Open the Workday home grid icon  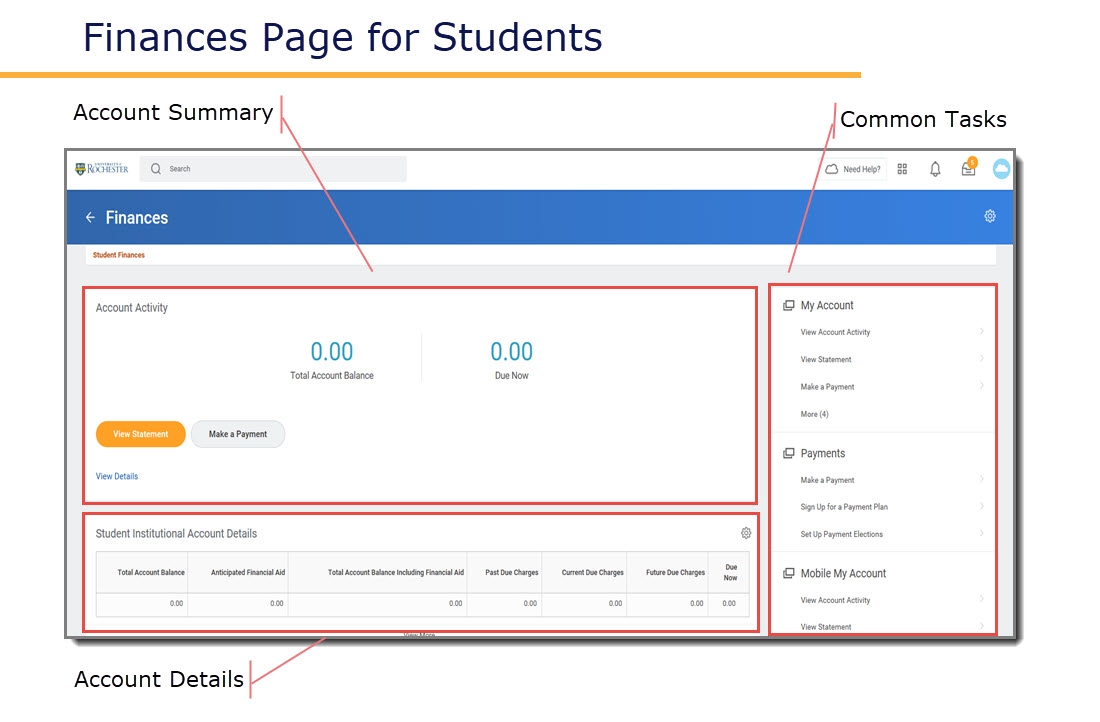(x=902, y=169)
